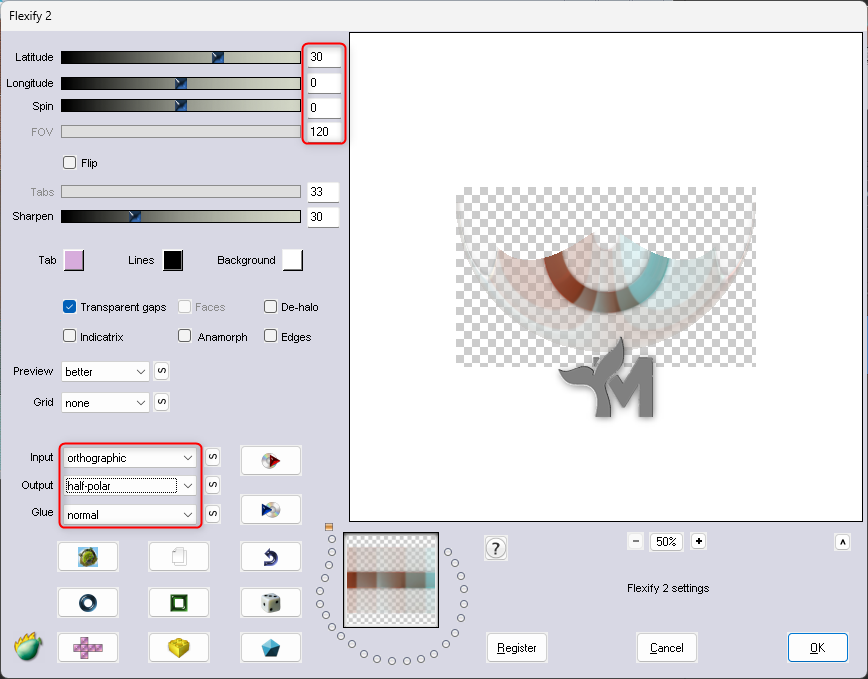
Task: Enable the De-halo checkbox
Action: click(271, 307)
